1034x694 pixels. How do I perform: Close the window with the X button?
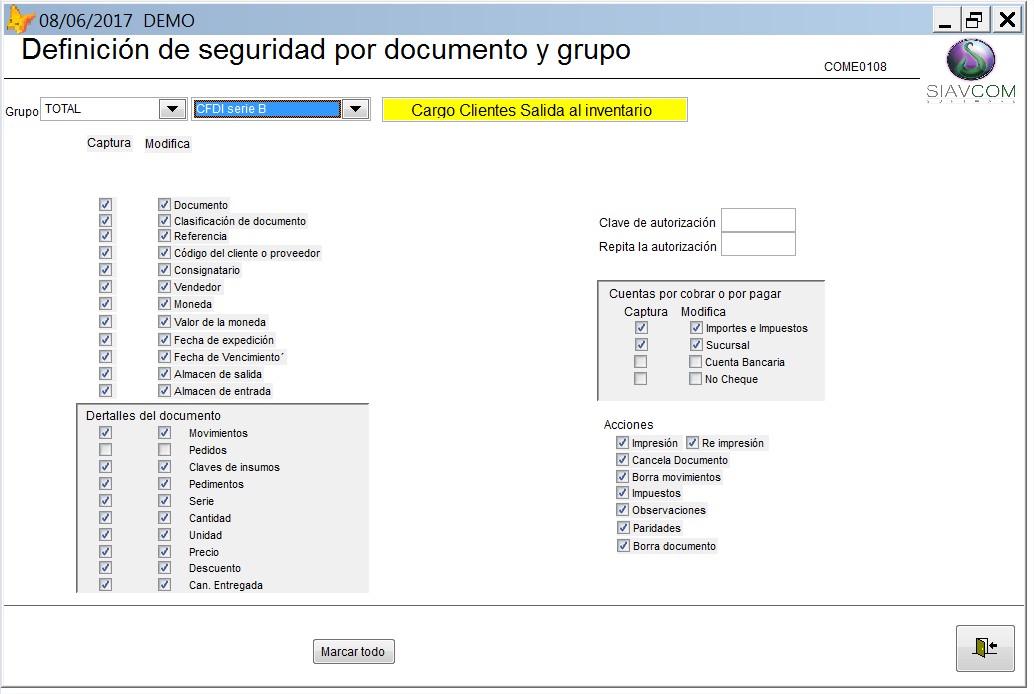(1007, 20)
